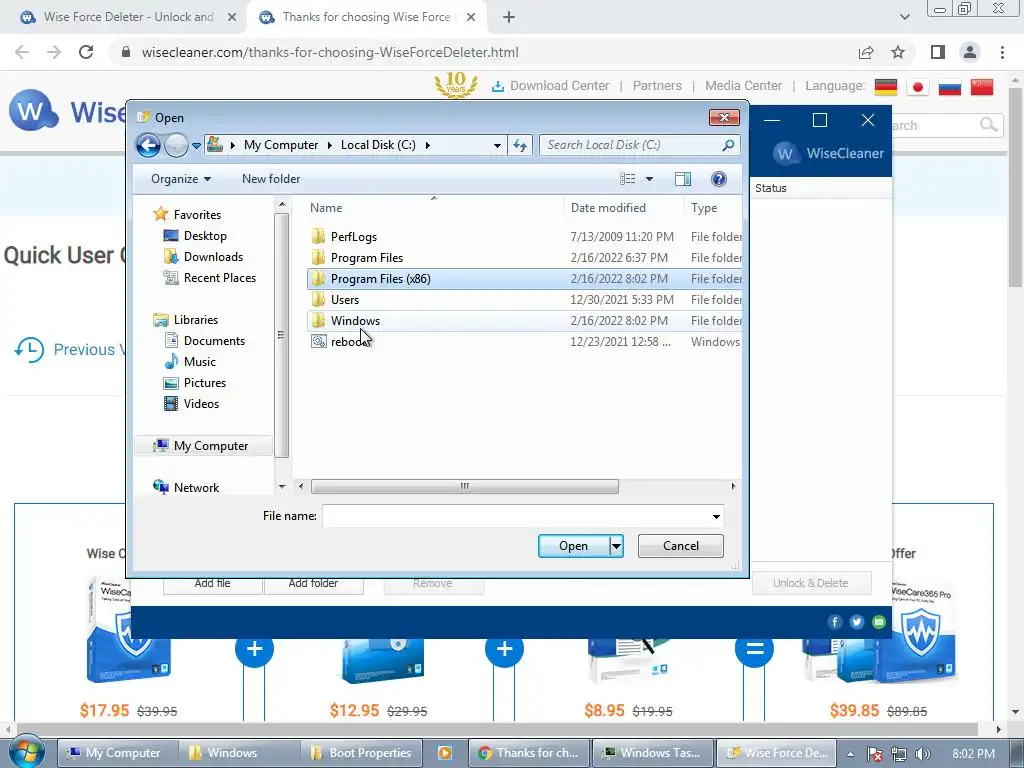Click horizontal scrollbar of the file list
Screen dimensions: 1024x768
click(x=464, y=487)
